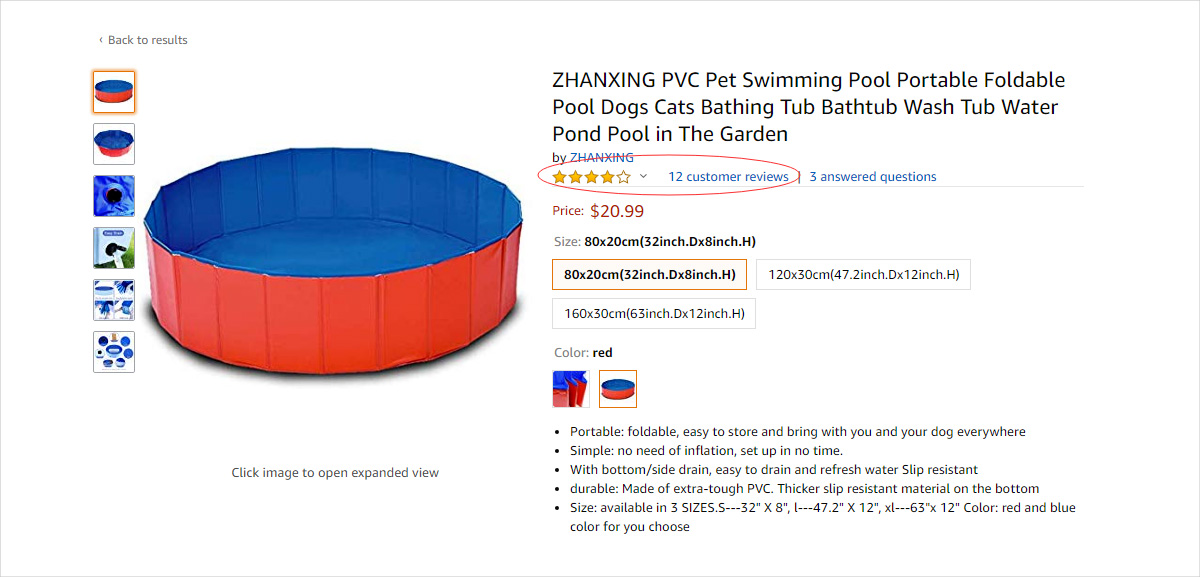Click the star rating icons
The height and width of the screenshot is (577, 1200).
592,177
